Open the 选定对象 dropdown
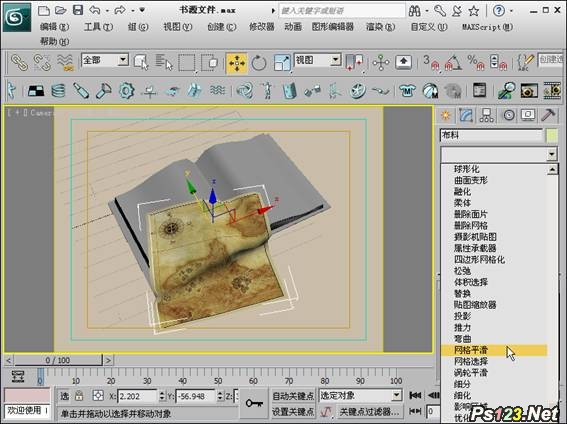 tap(361, 395)
